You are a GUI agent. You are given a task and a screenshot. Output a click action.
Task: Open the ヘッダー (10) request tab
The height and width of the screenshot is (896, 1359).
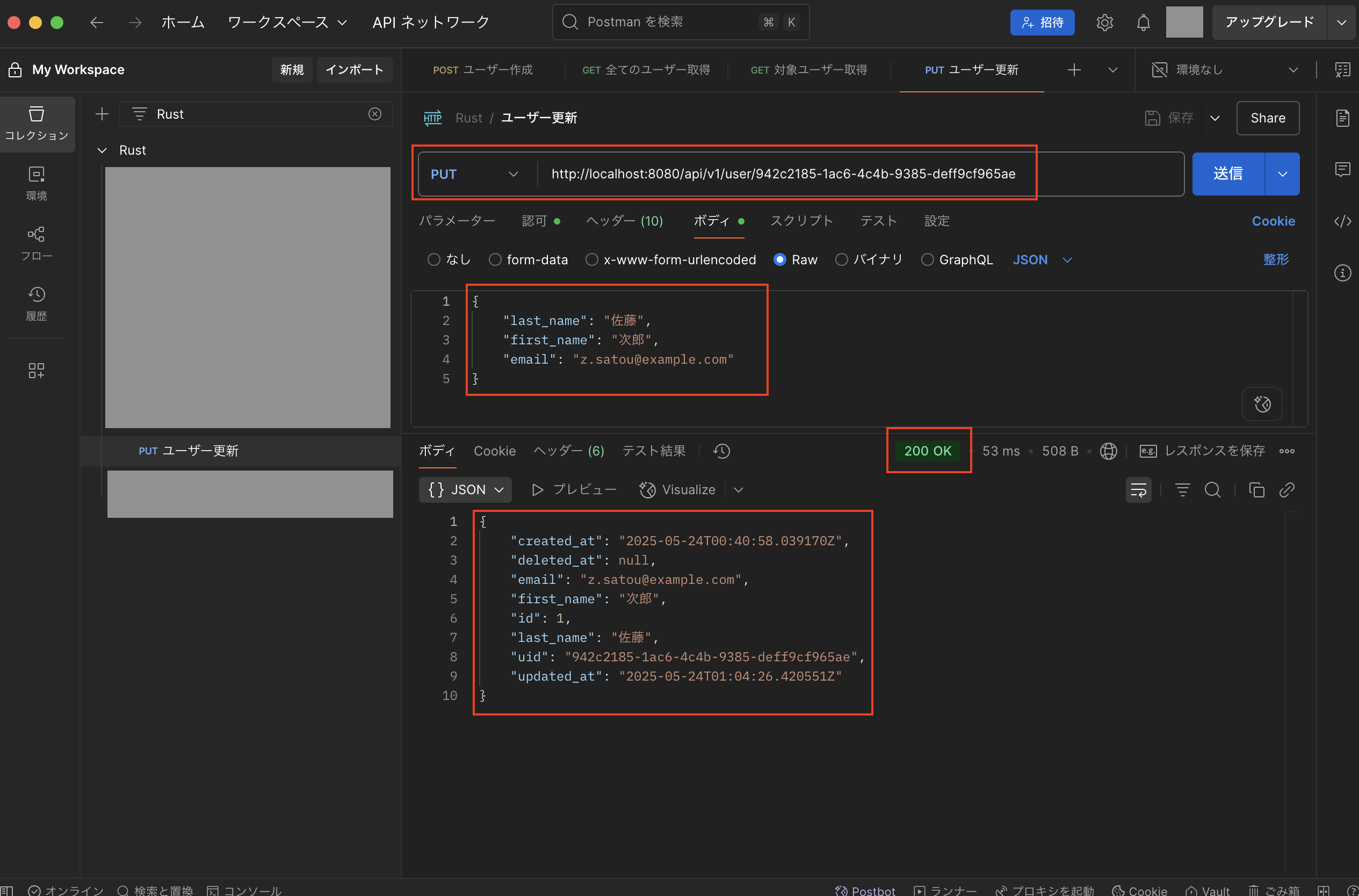click(624, 221)
